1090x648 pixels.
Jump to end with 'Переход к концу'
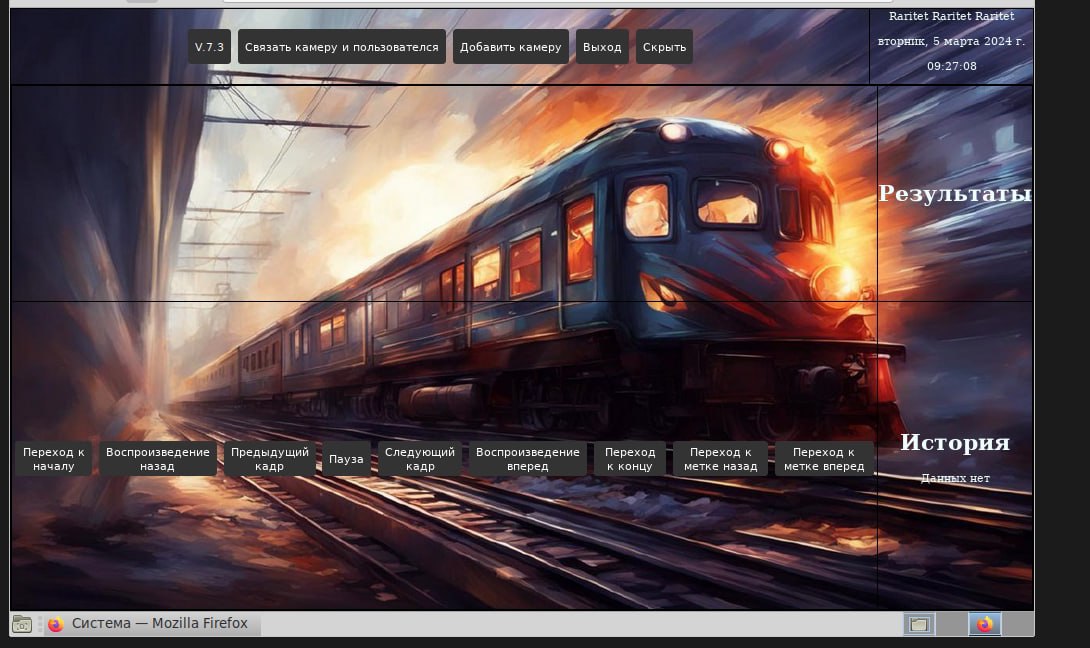tap(630, 459)
